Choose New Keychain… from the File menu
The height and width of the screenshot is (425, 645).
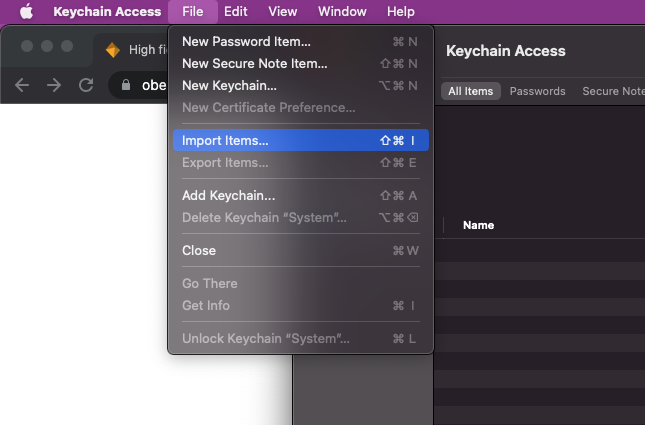[301, 86]
